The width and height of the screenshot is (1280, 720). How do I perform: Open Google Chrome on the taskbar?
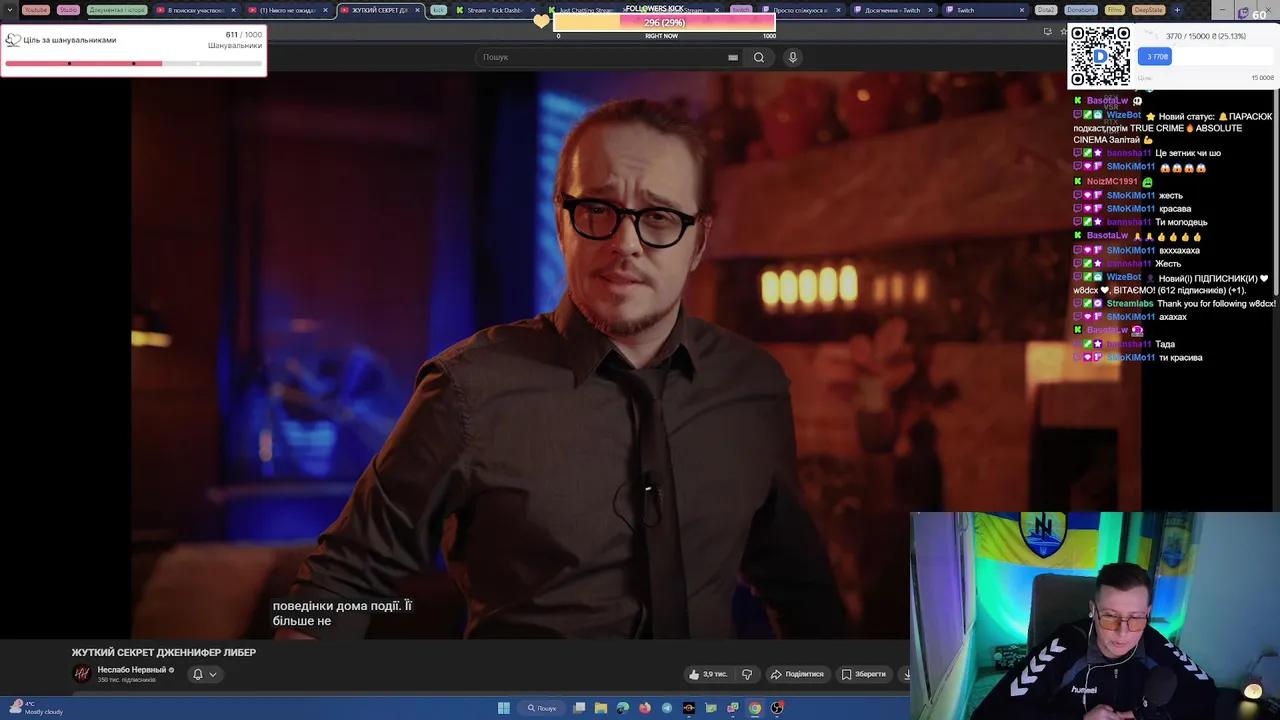(x=755, y=708)
